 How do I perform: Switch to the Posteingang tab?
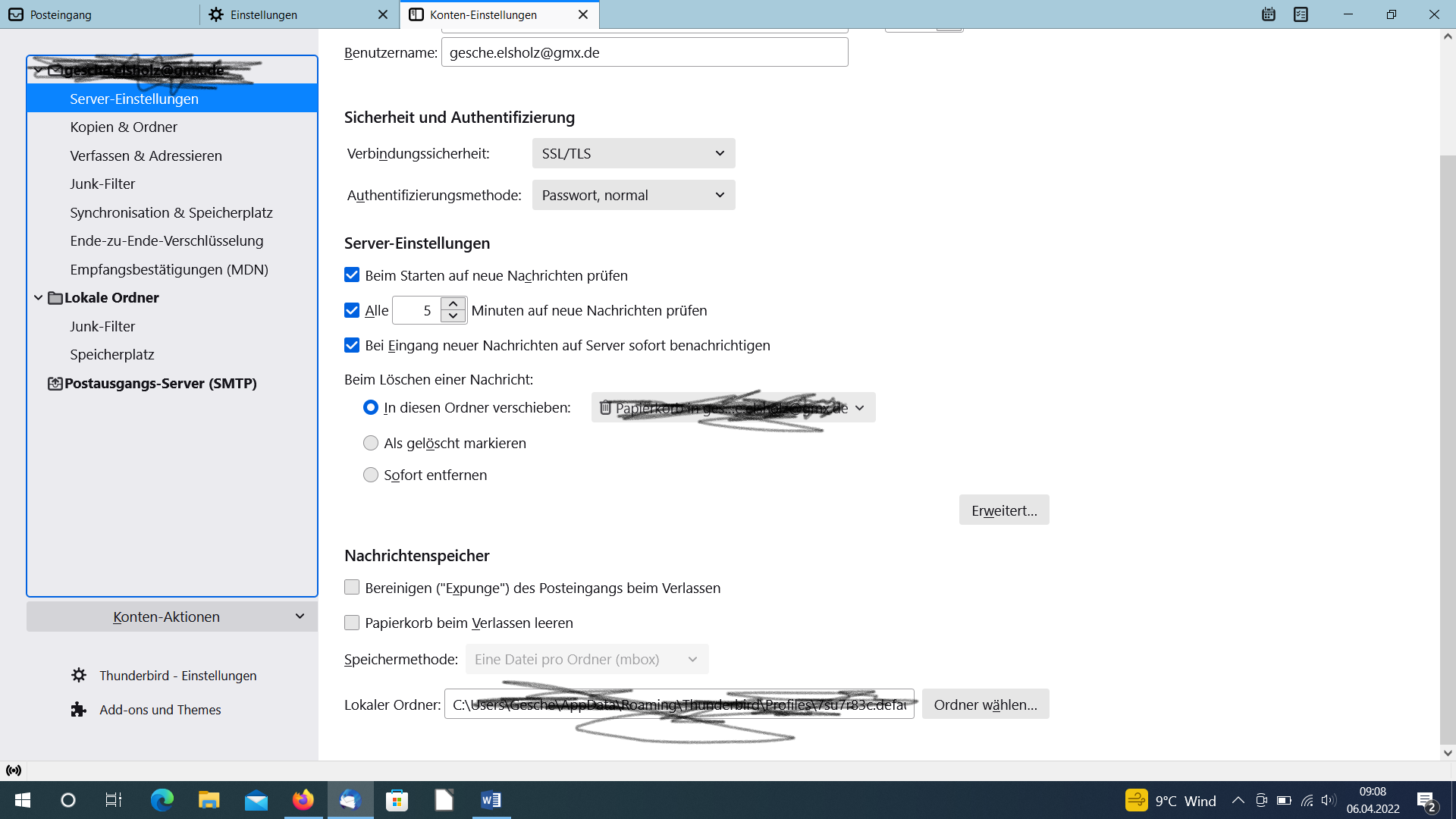99,14
